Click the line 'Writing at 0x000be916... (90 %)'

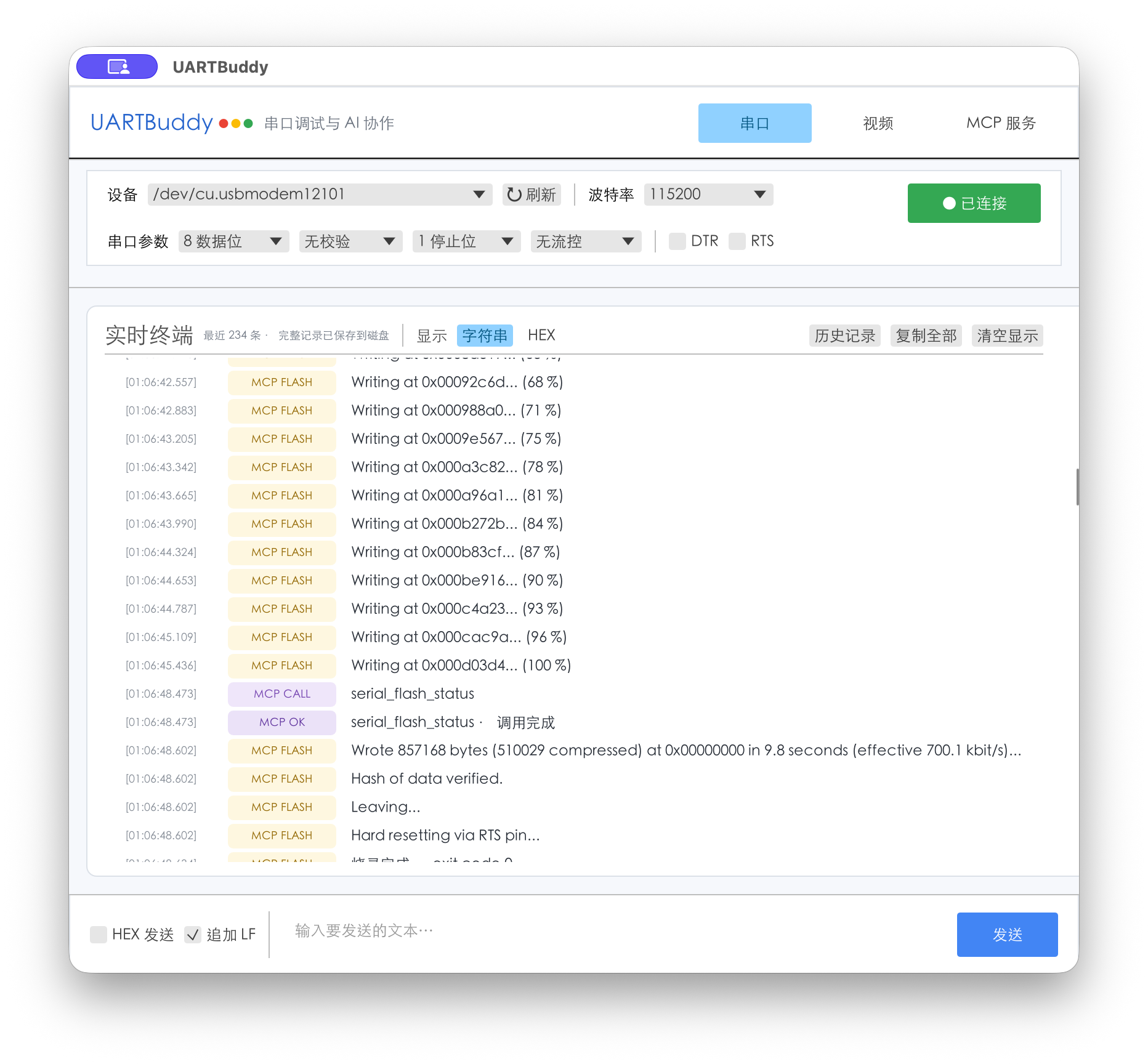point(457,581)
